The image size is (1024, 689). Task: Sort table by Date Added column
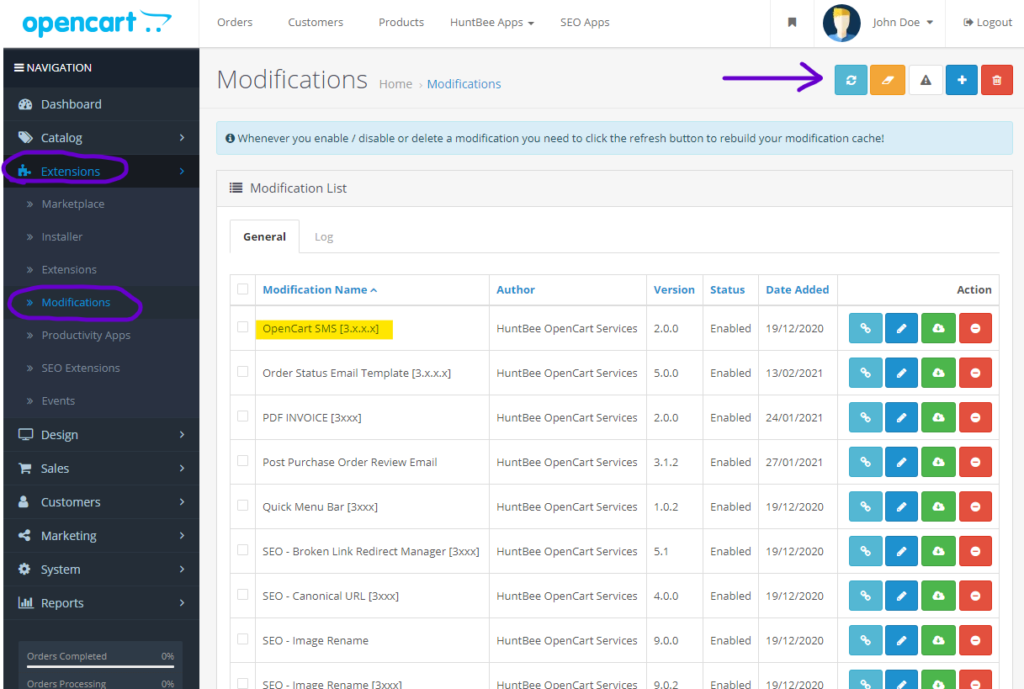tap(797, 289)
